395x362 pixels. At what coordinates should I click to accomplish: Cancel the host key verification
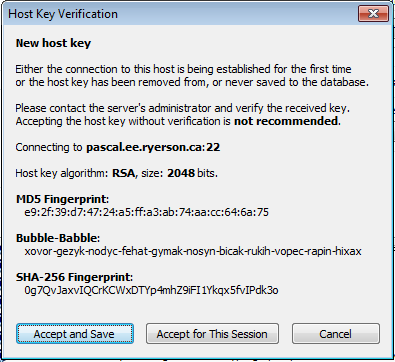click(336, 334)
